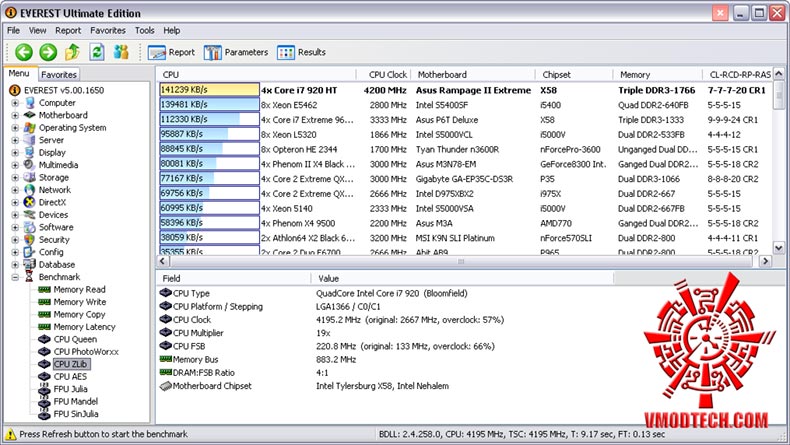Click the green Forward arrow toolbar icon
The height and width of the screenshot is (445, 790).
tap(47, 52)
